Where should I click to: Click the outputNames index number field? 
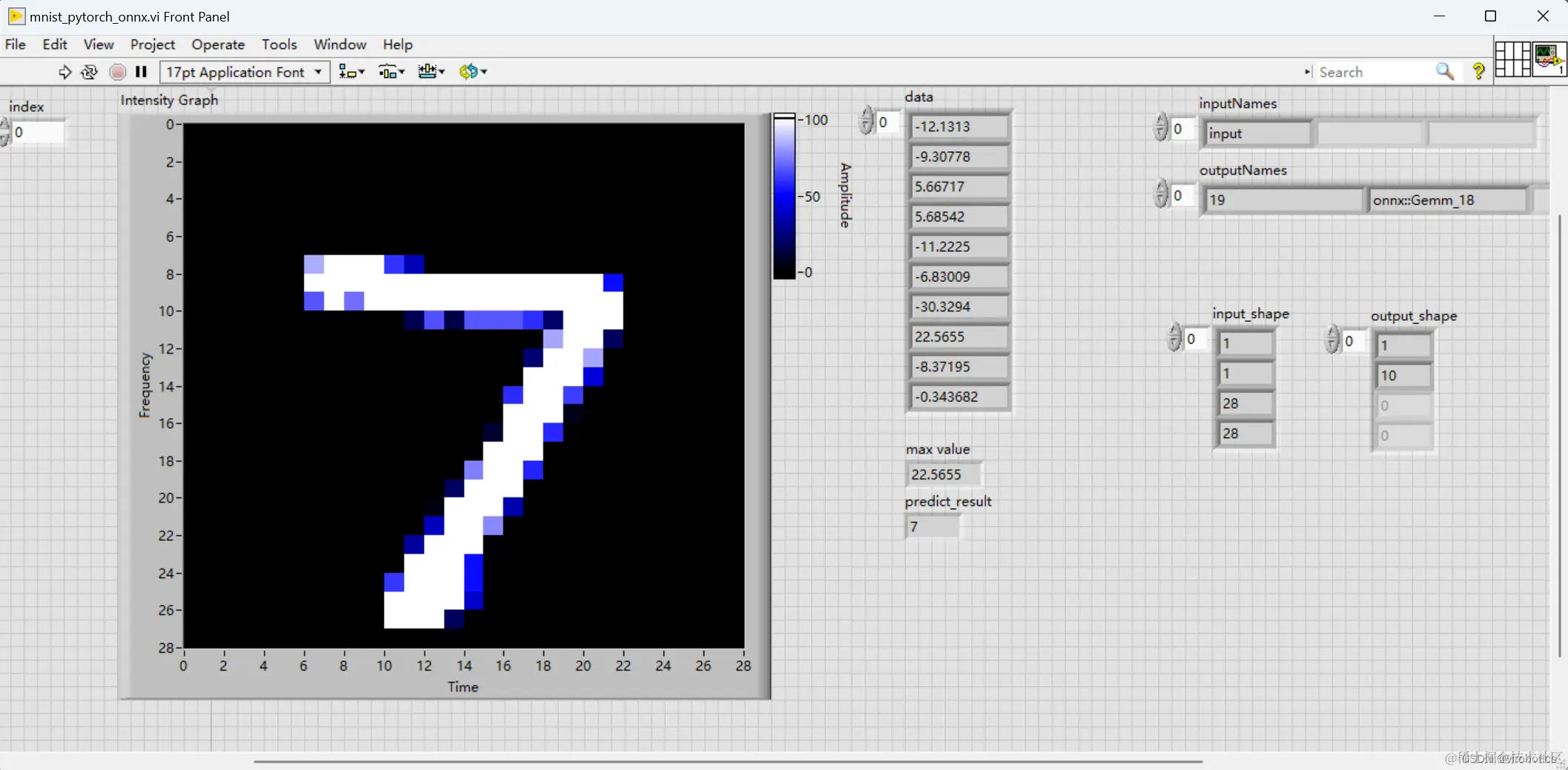(1182, 196)
